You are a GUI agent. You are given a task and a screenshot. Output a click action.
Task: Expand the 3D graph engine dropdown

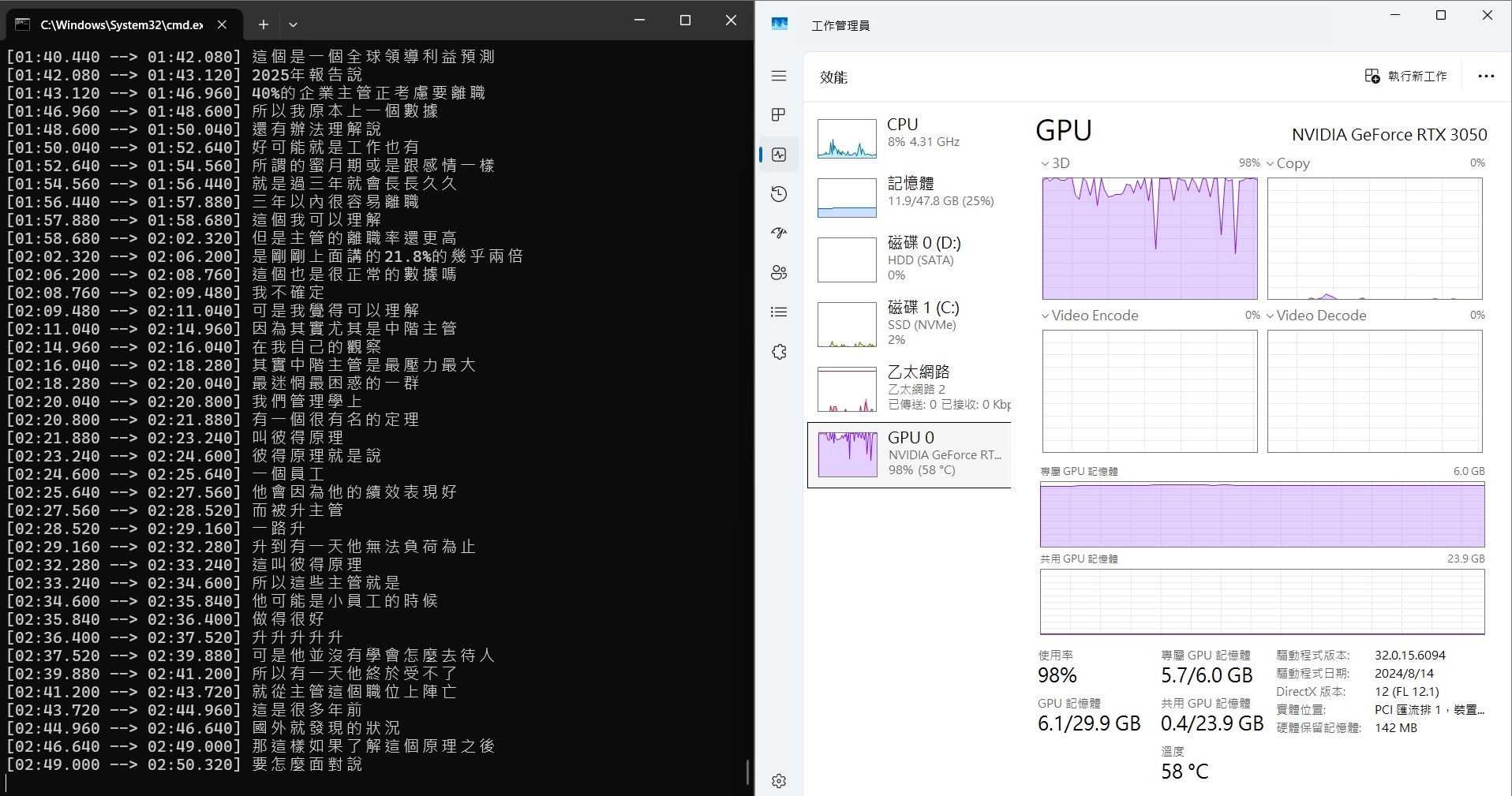point(1055,163)
